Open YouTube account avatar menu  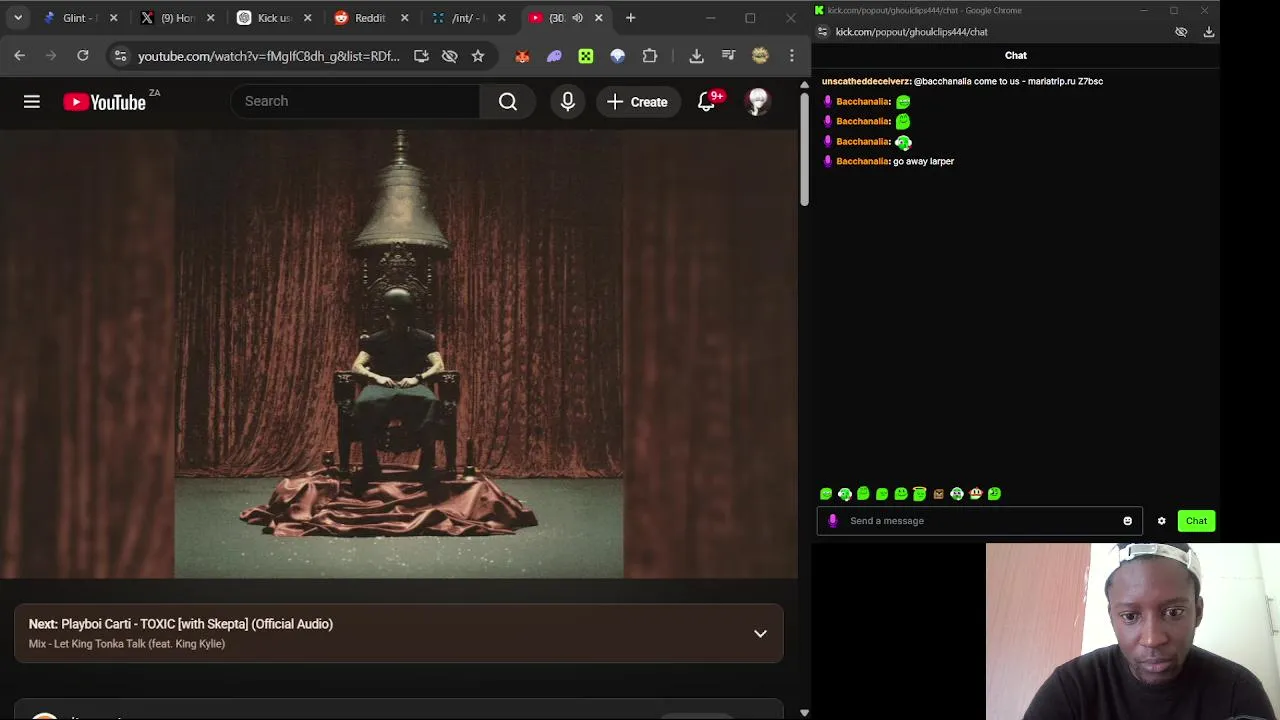(757, 101)
